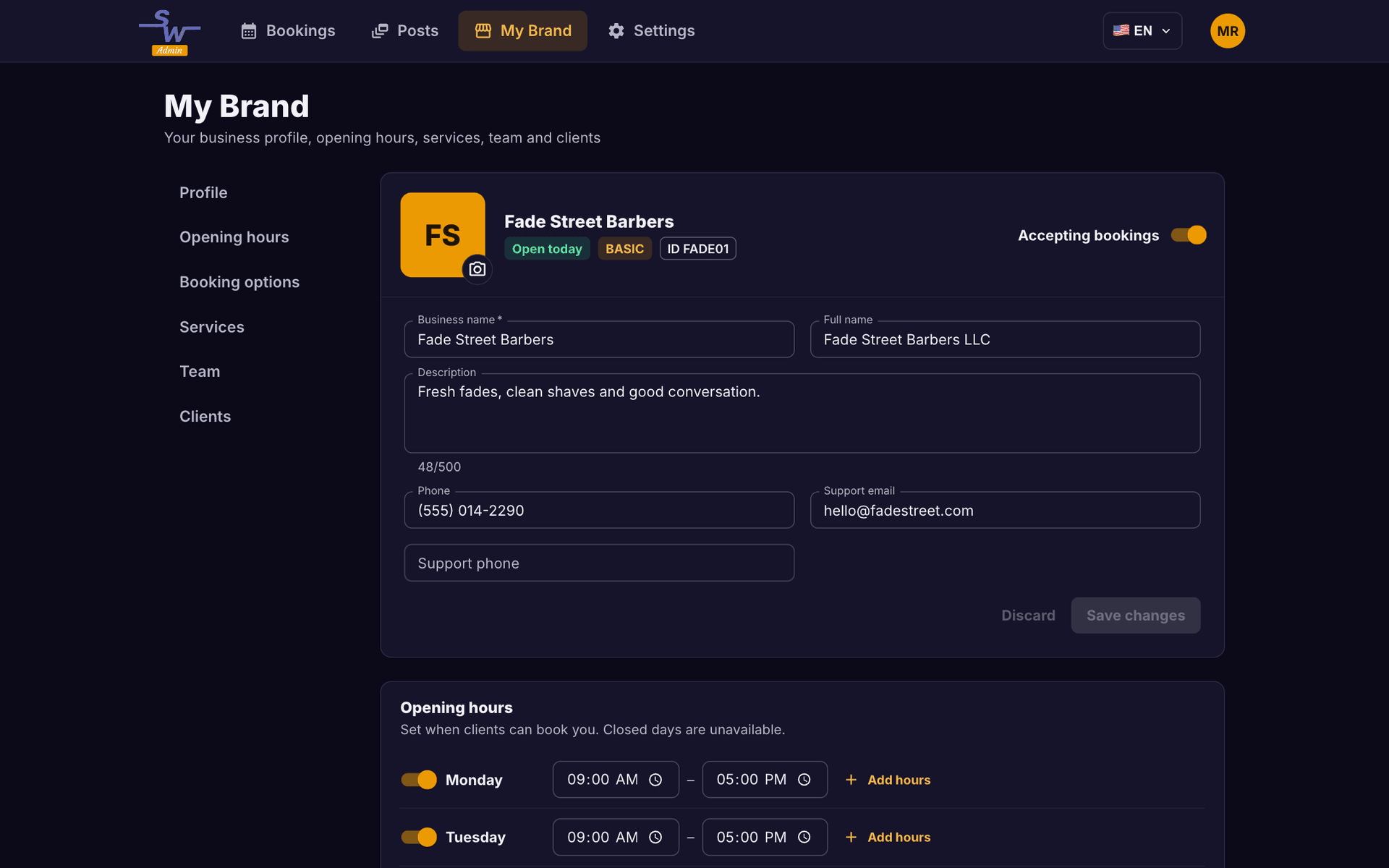The width and height of the screenshot is (1389, 868).
Task: Click the camera icon on brand avatar
Action: tap(477, 269)
